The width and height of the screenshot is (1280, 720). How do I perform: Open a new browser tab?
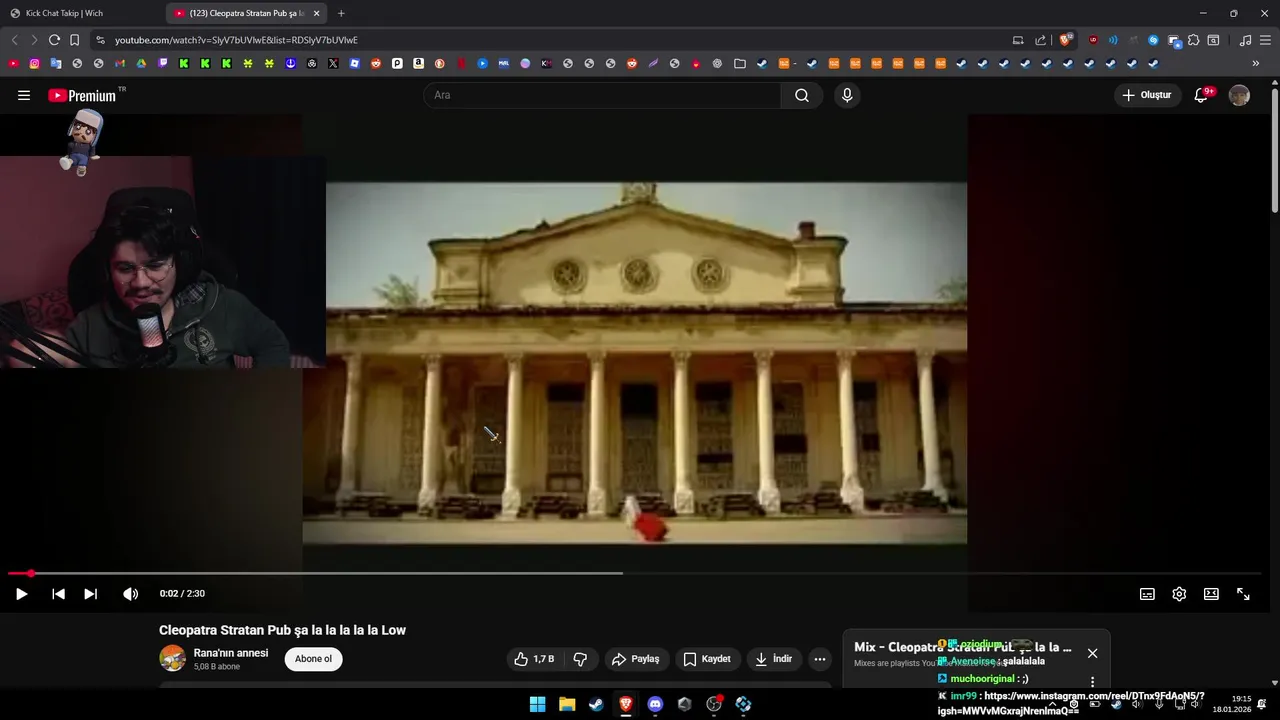tap(341, 13)
